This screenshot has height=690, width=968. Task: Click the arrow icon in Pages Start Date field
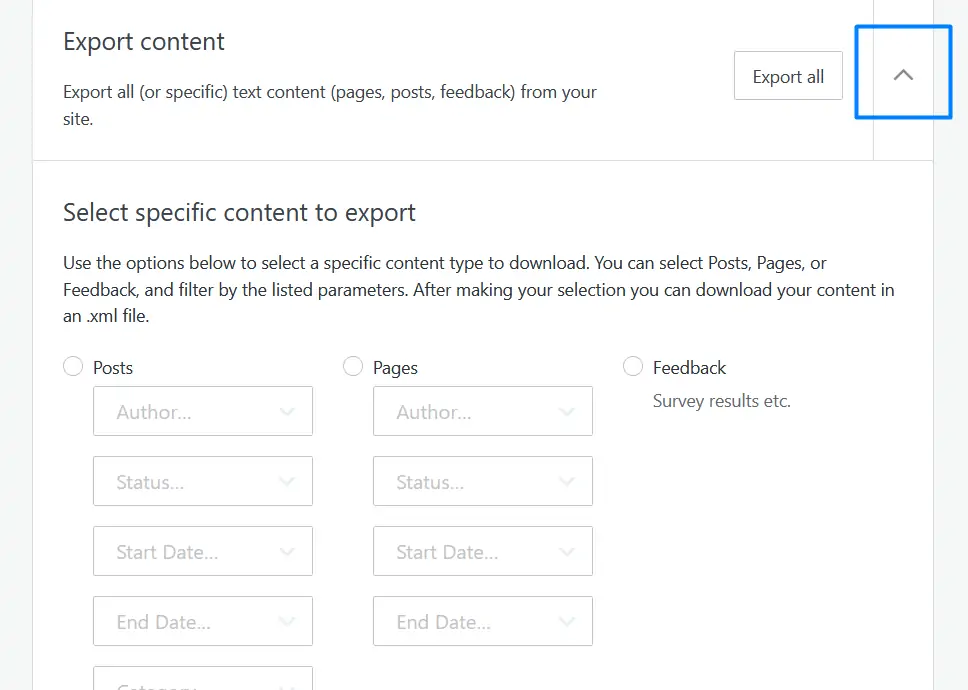(x=567, y=552)
